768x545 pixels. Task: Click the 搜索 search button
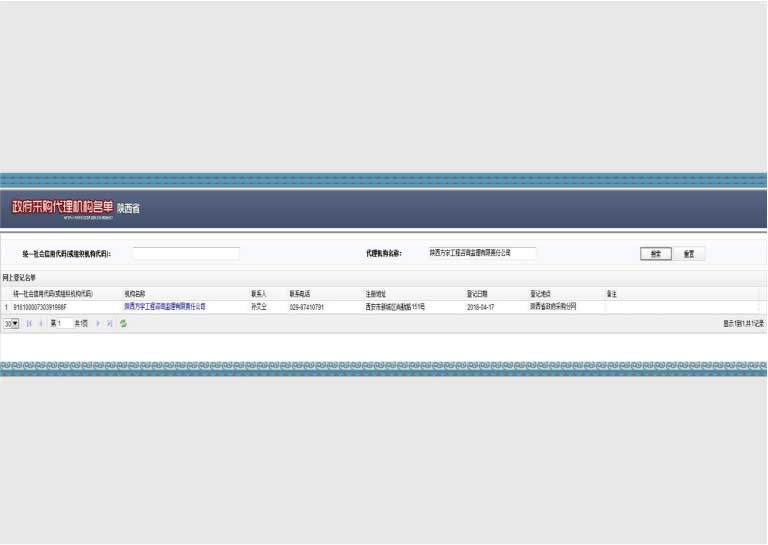pyautogui.click(x=655, y=254)
